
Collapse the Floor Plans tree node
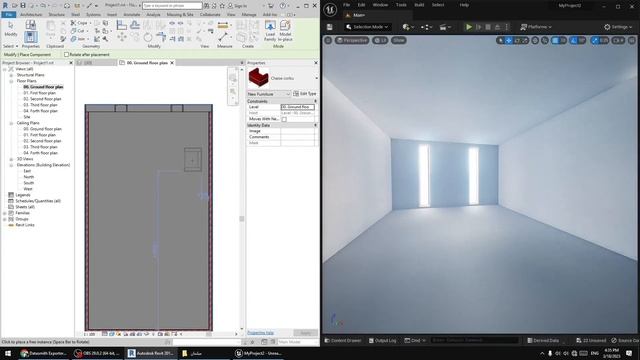[11, 81]
